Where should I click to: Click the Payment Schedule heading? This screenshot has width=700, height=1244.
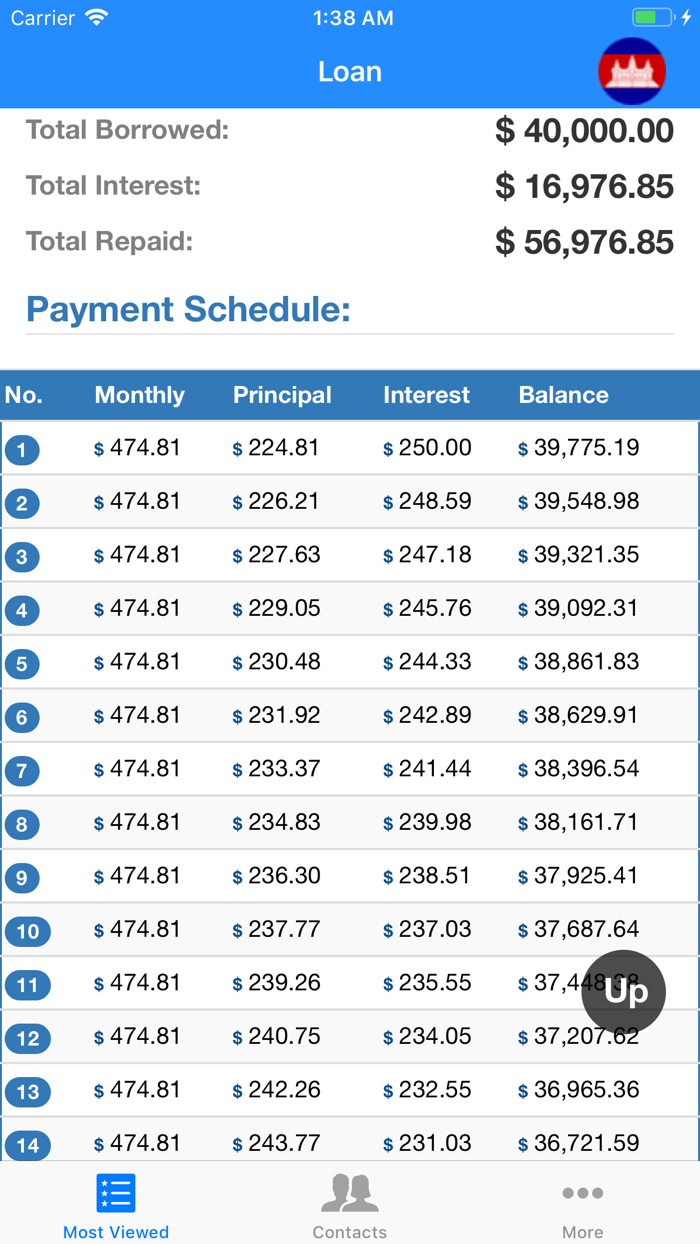click(x=188, y=310)
